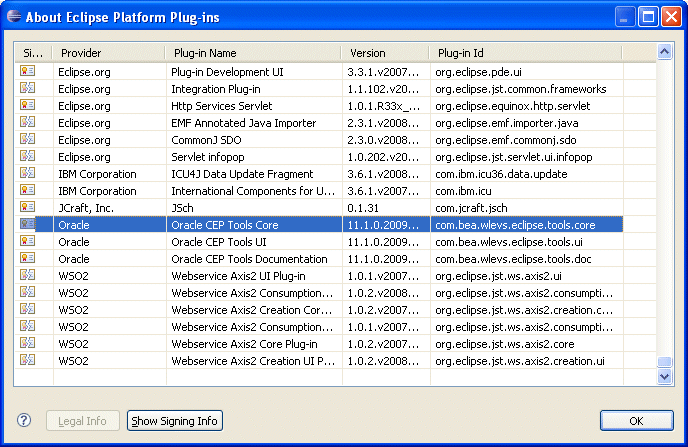Select version 3.3.1.v2007... cell

click(386, 72)
